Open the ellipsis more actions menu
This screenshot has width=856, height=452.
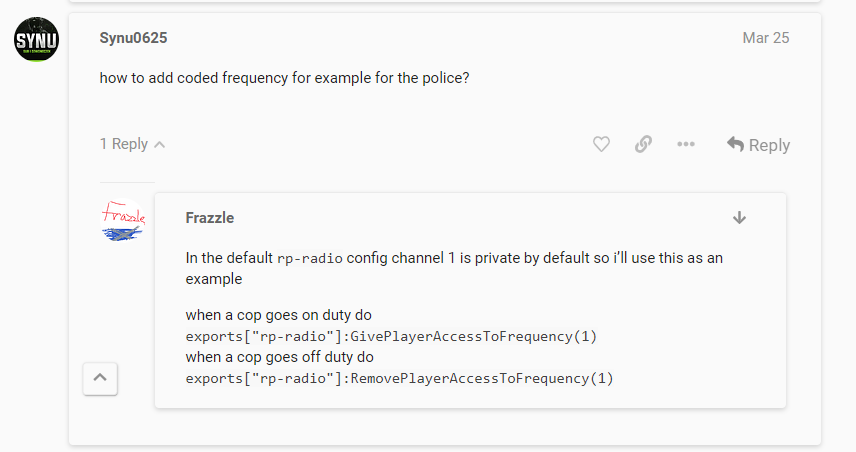coord(685,144)
